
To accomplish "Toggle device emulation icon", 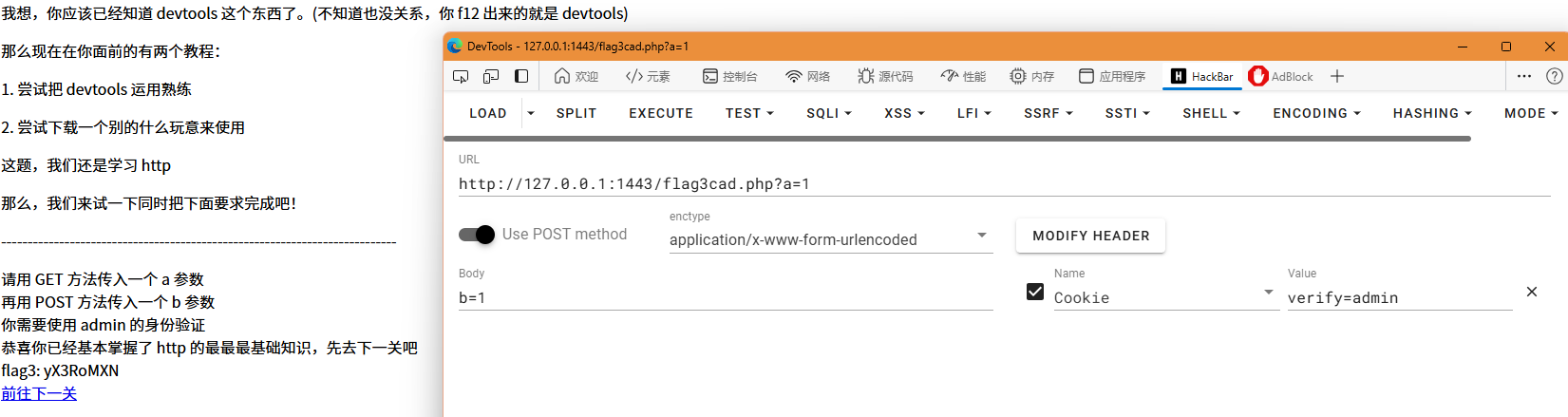I will point(491,76).
